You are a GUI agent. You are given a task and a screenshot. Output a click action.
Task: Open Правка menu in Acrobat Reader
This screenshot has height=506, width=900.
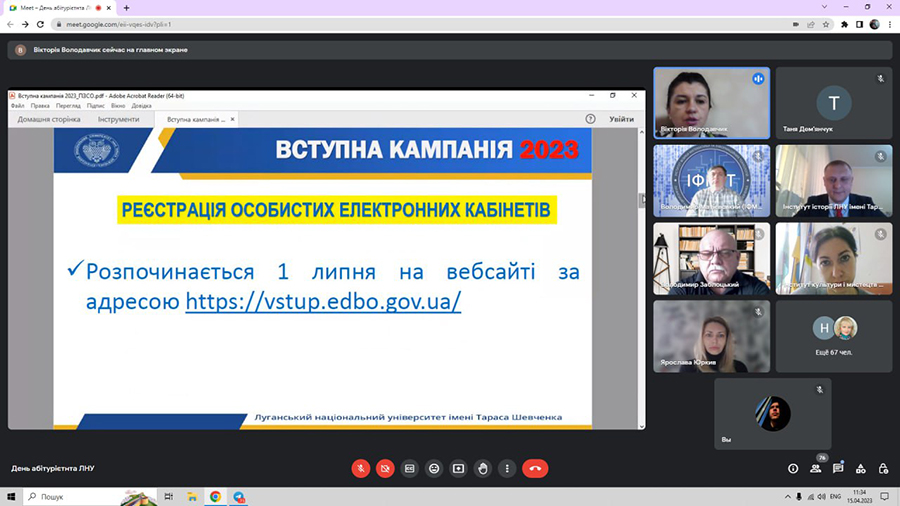pyautogui.click(x=40, y=106)
